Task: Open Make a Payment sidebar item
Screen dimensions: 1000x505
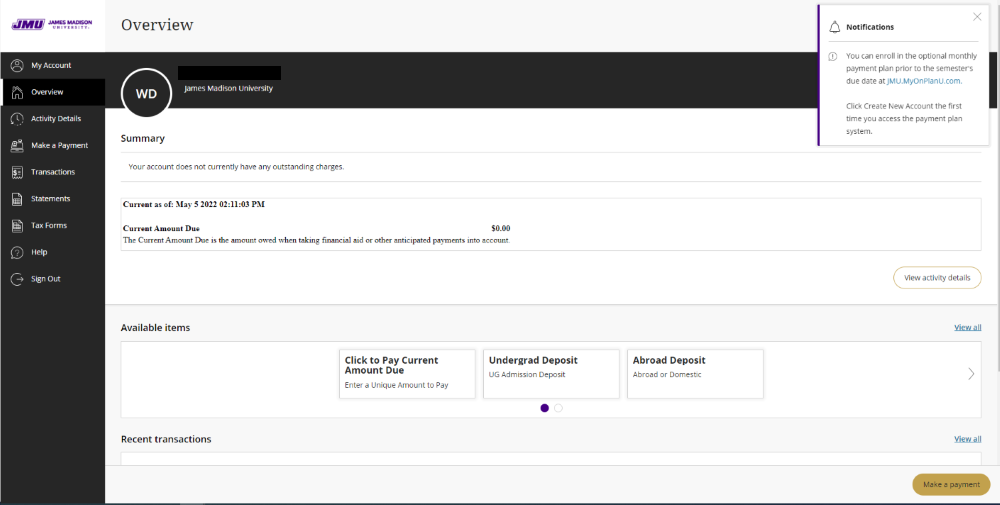Action: tap(52, 145)
